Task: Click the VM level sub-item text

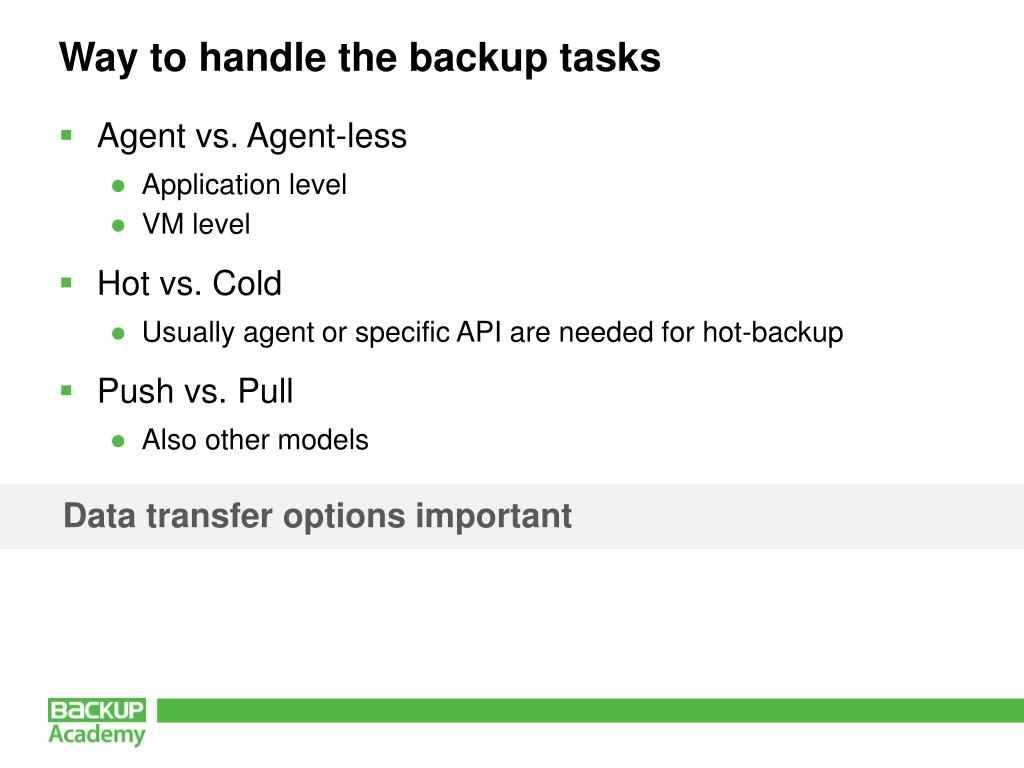Action: (x=196, y=224)
